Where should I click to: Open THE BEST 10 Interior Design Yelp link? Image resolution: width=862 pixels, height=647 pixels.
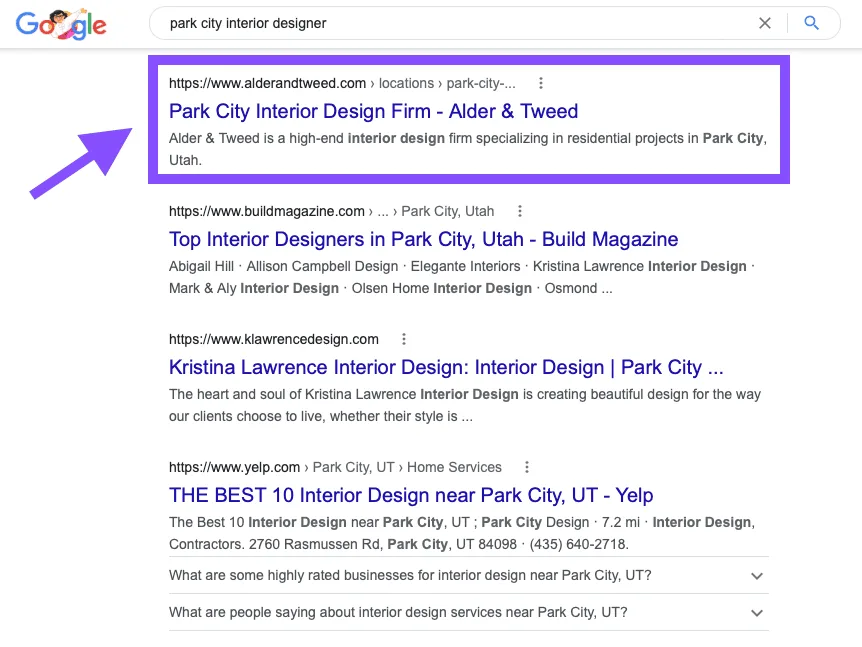(411, 495)
